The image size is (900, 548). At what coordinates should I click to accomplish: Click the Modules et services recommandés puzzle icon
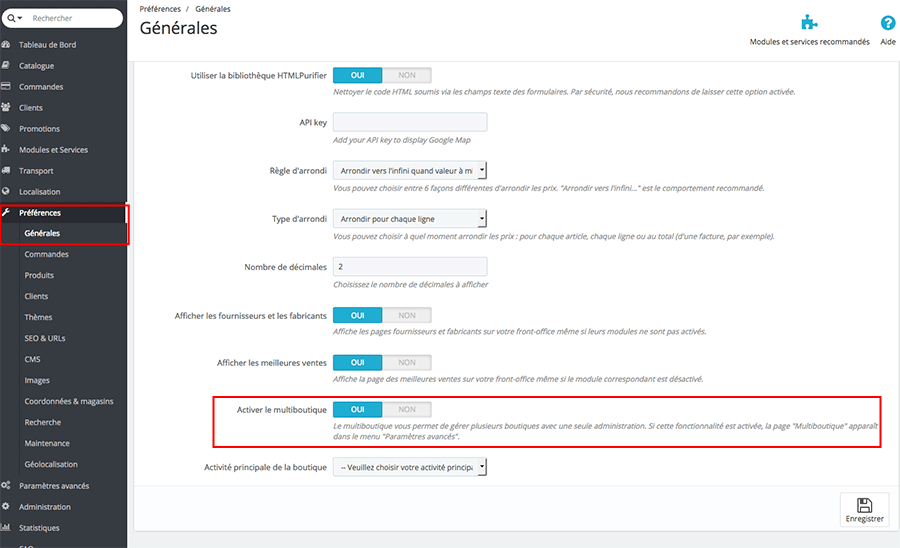(x=810, y=23)
